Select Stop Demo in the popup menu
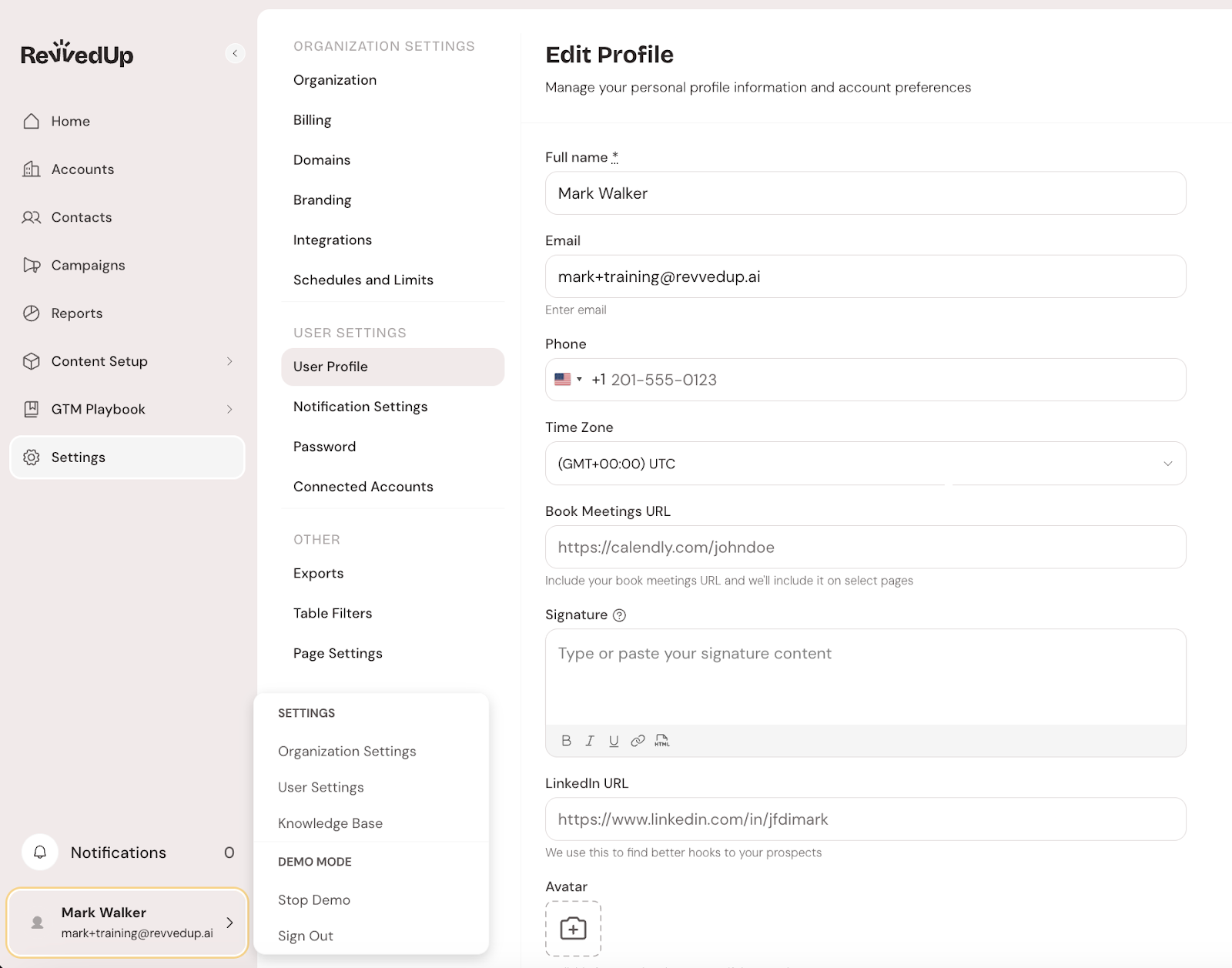1232x968 pixels. point(314,900)
